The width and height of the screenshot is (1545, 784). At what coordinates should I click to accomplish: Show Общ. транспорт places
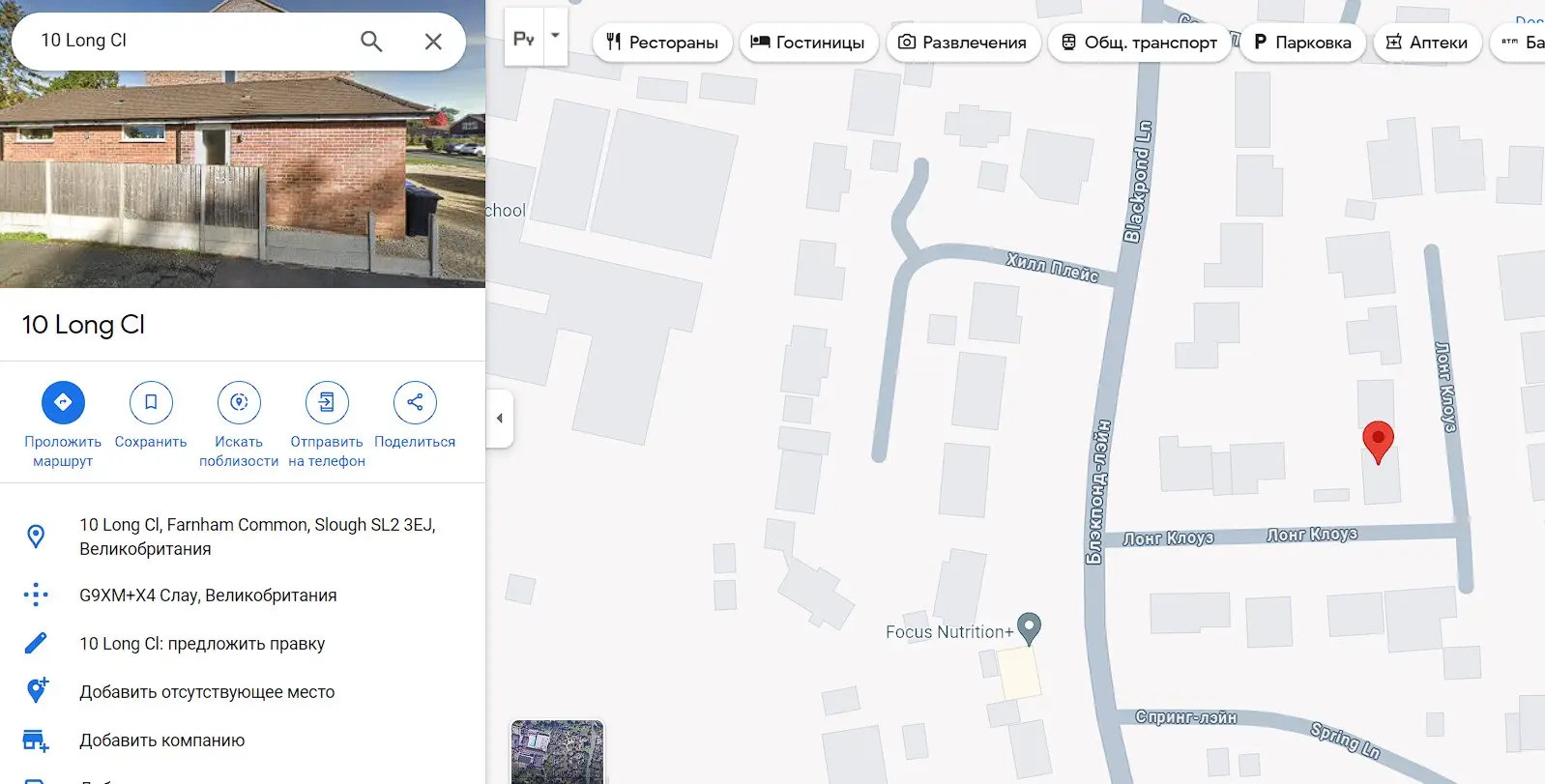tap(1139, 43)
